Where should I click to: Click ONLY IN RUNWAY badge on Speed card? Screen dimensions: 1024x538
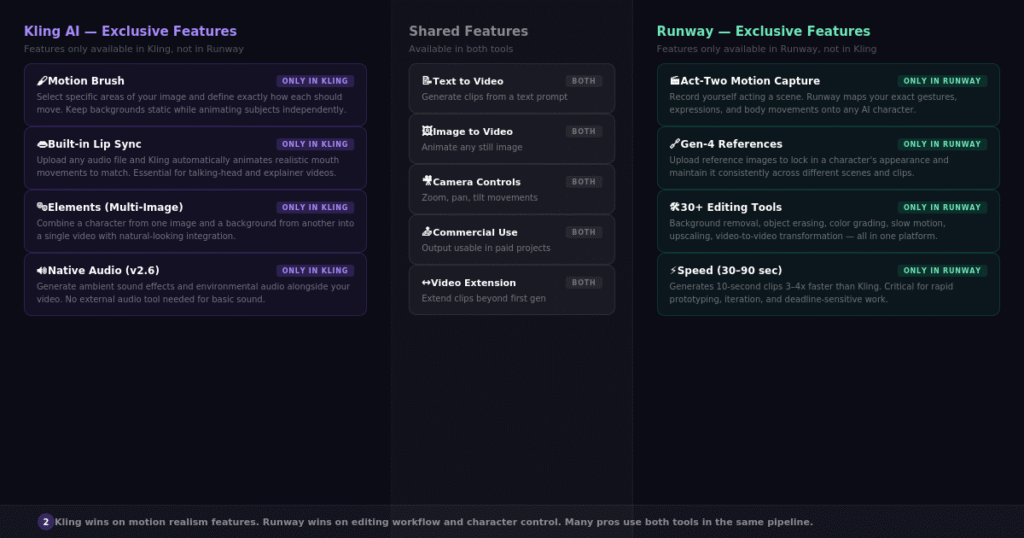point(942,270)
